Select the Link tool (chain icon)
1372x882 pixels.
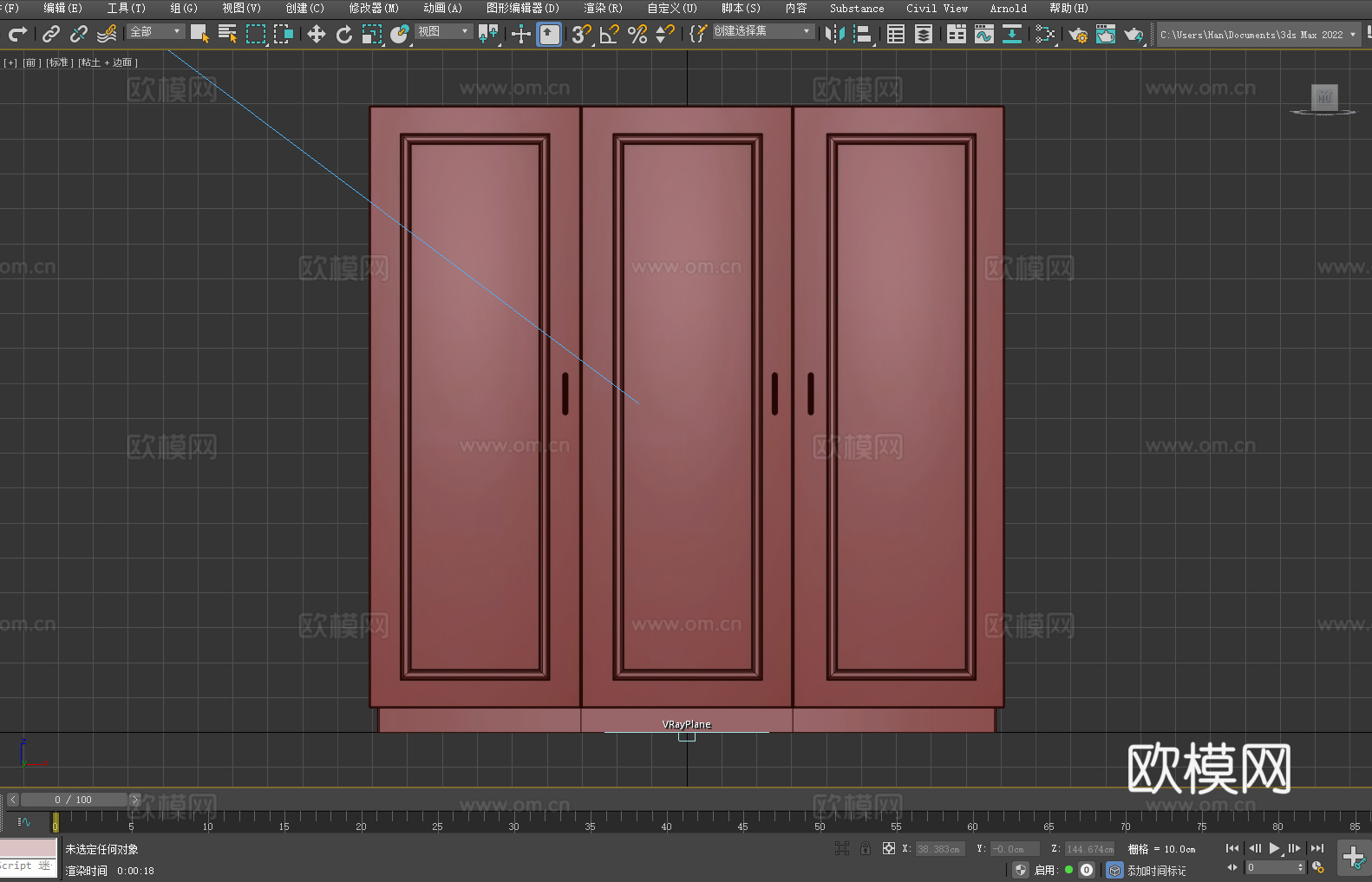pos(51,34)
